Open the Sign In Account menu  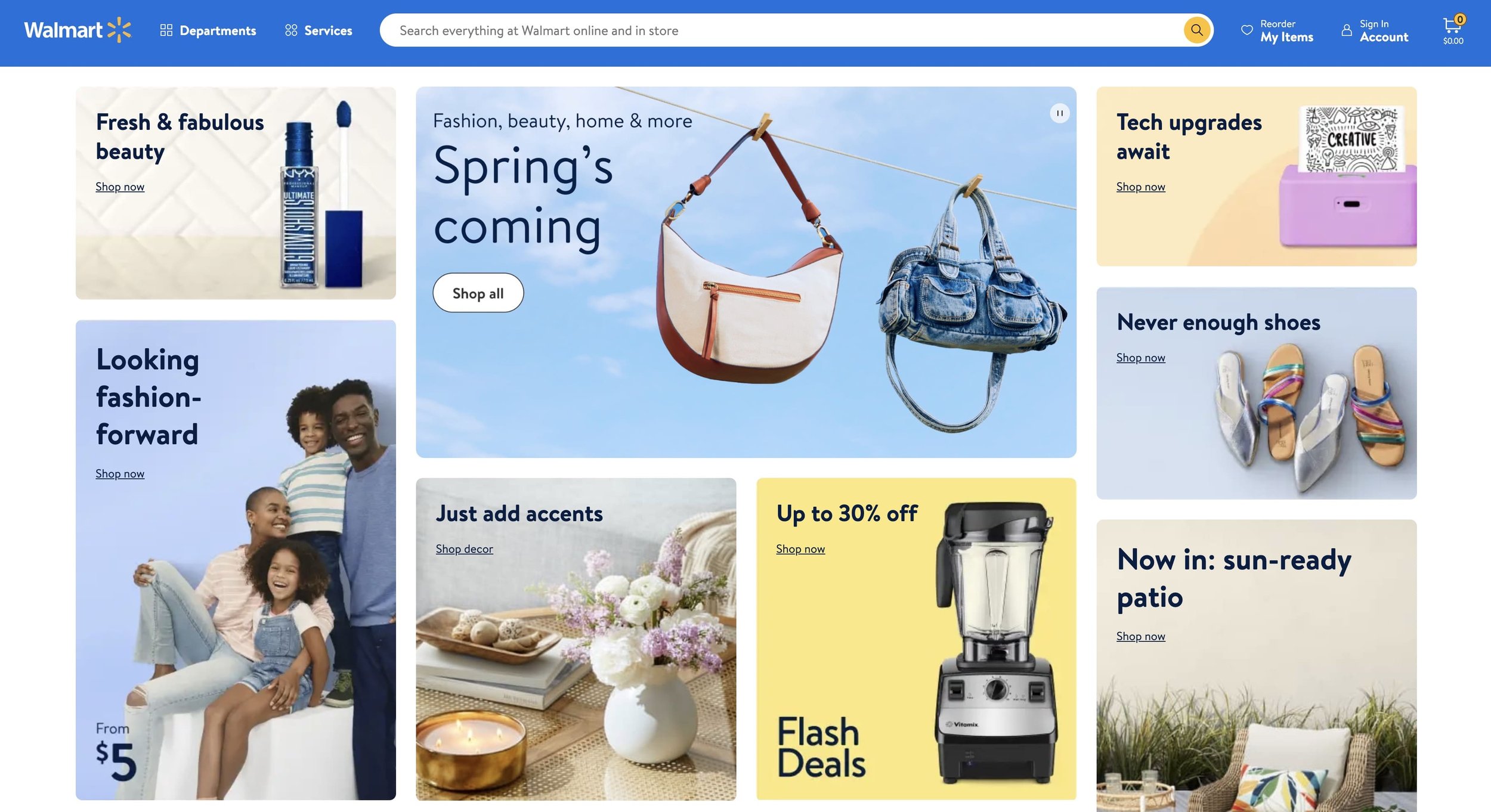pos(1375,30)
